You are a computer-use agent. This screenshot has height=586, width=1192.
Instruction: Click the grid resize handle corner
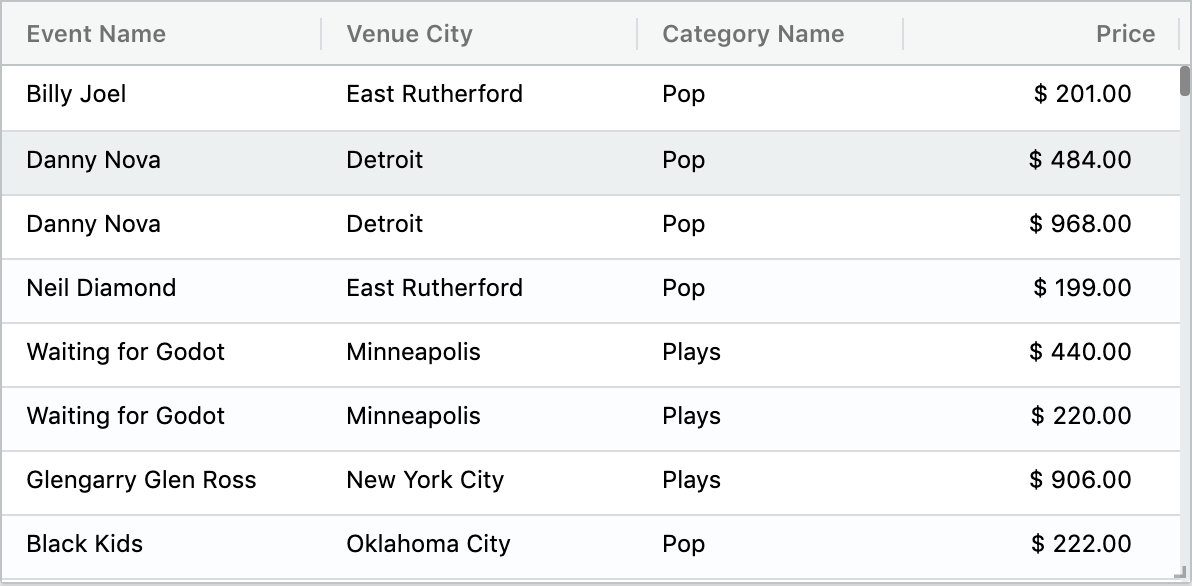(1185, 574)
